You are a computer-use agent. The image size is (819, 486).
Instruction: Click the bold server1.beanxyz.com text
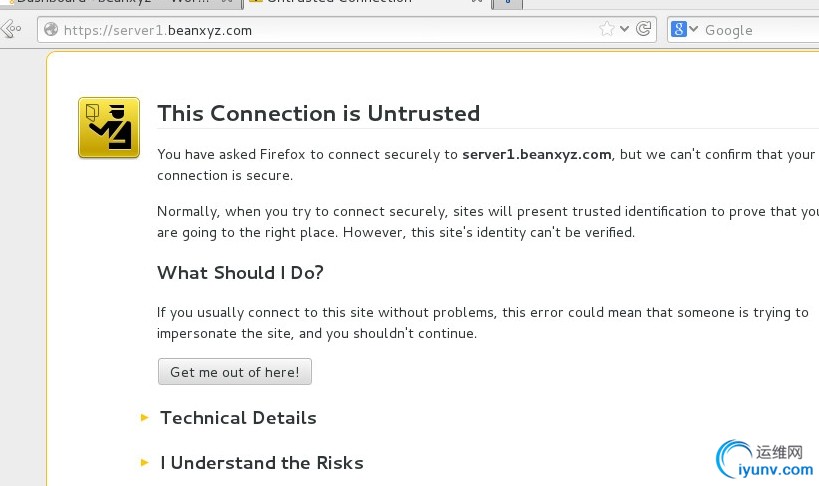tap(536, 154)
